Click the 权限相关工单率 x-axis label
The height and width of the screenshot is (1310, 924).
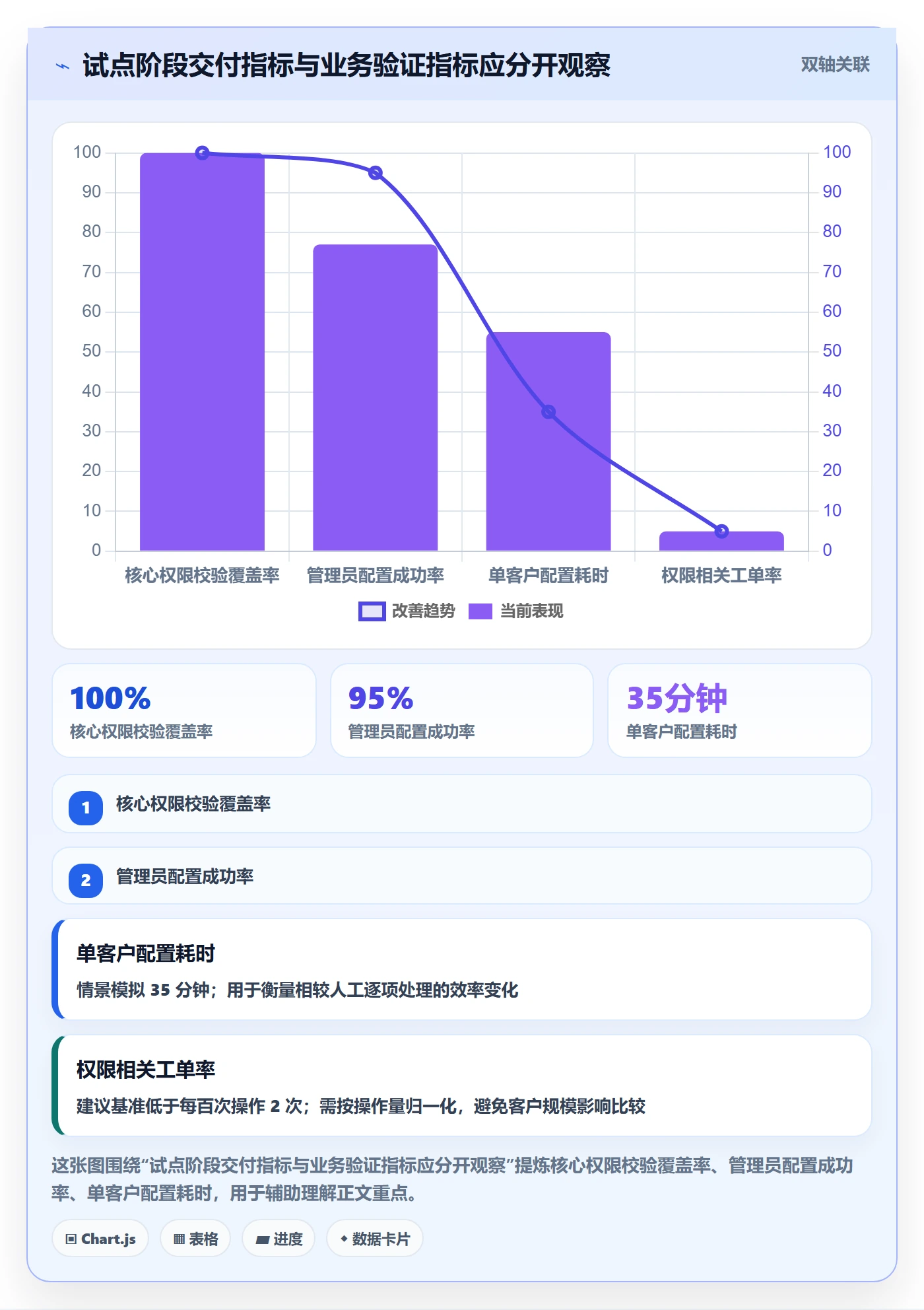click(721, 576)
